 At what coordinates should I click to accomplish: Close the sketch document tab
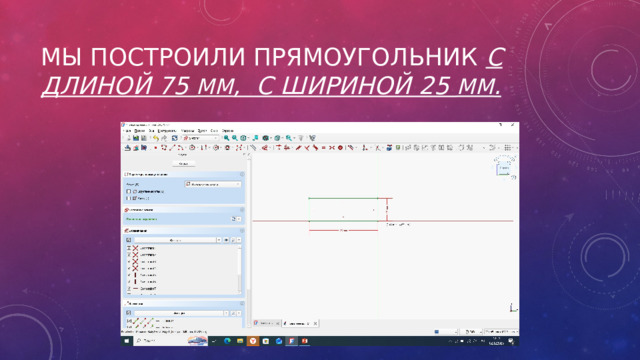point(315,323)
